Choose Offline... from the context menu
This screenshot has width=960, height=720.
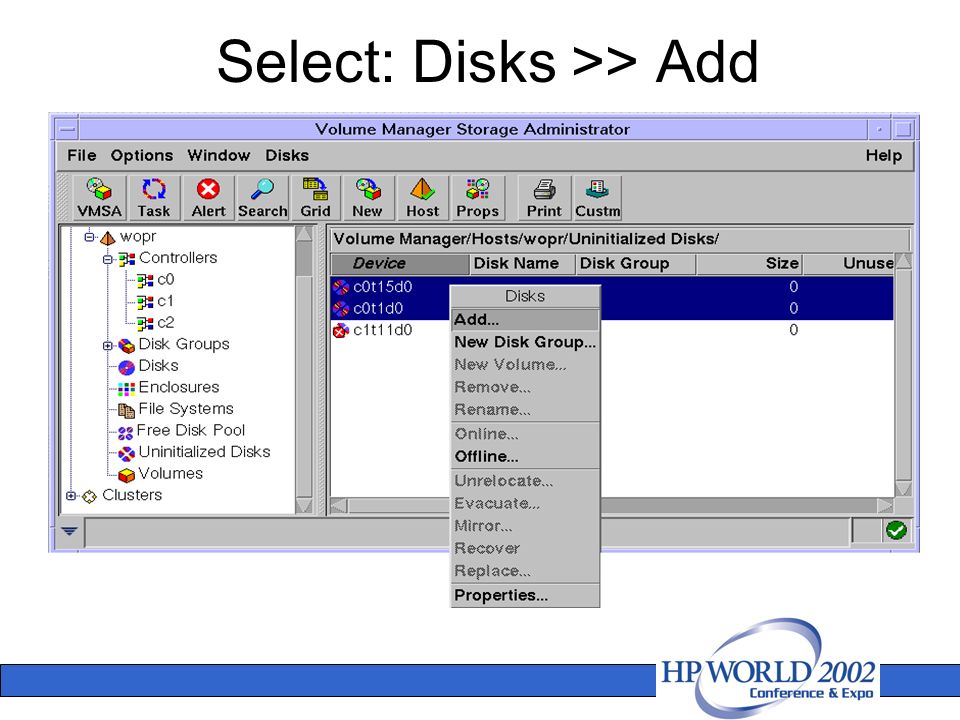click(525, 457)
